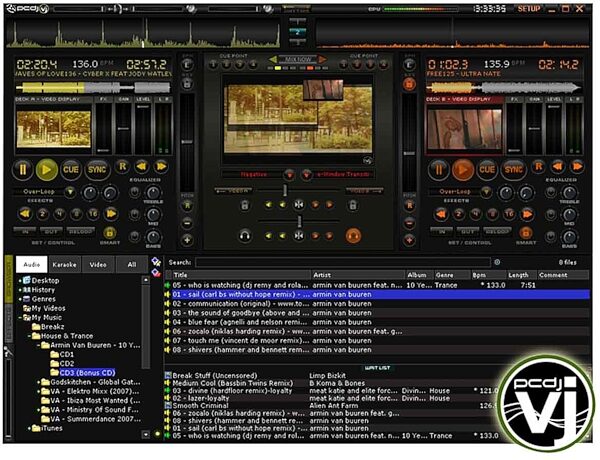The height and width of the screenshot is (460, 600).
Task: Open the Negative video effect dropdown arrow
Action: click(289, 175)
